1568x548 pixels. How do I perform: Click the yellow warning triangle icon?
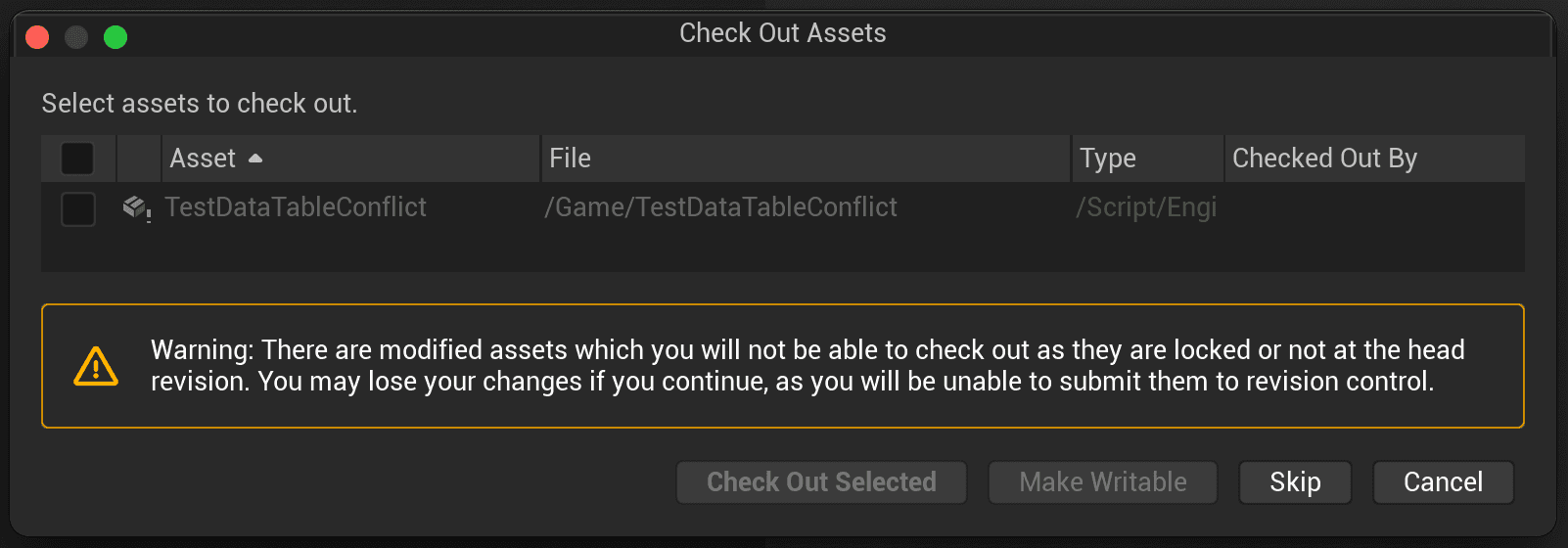[x=96, y=367]
